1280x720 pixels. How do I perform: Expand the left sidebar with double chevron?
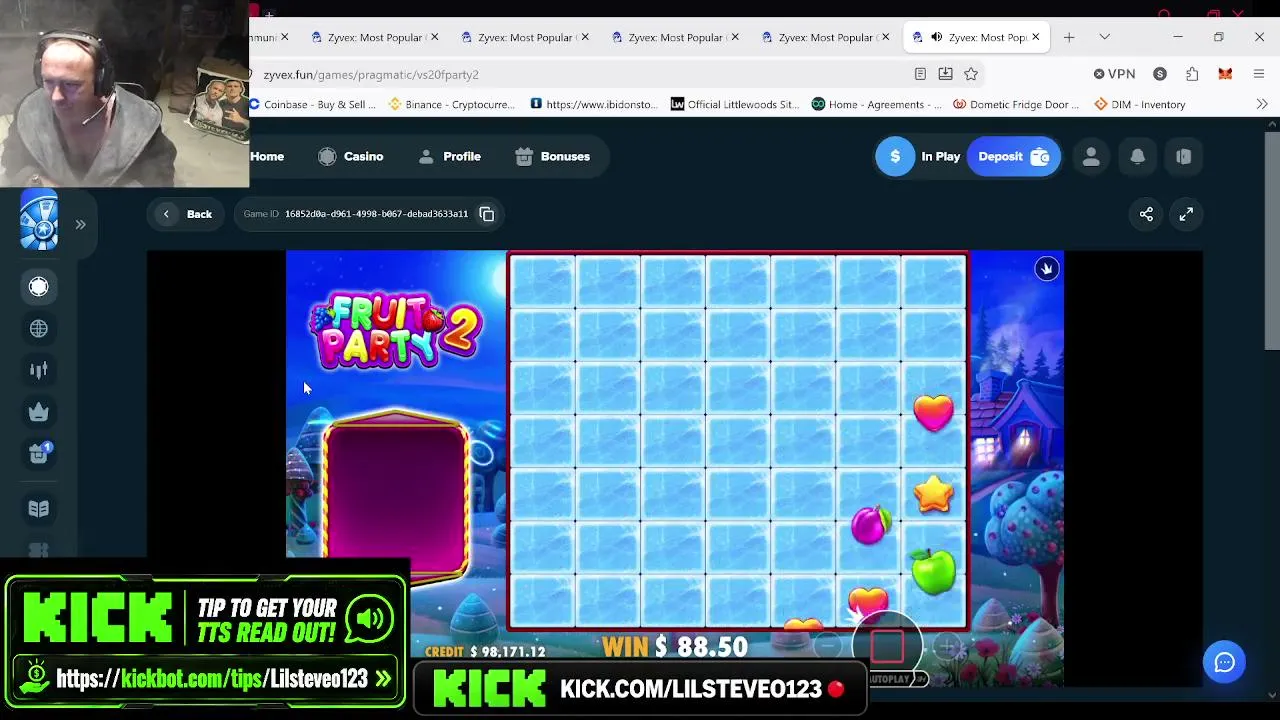[80, 224]
